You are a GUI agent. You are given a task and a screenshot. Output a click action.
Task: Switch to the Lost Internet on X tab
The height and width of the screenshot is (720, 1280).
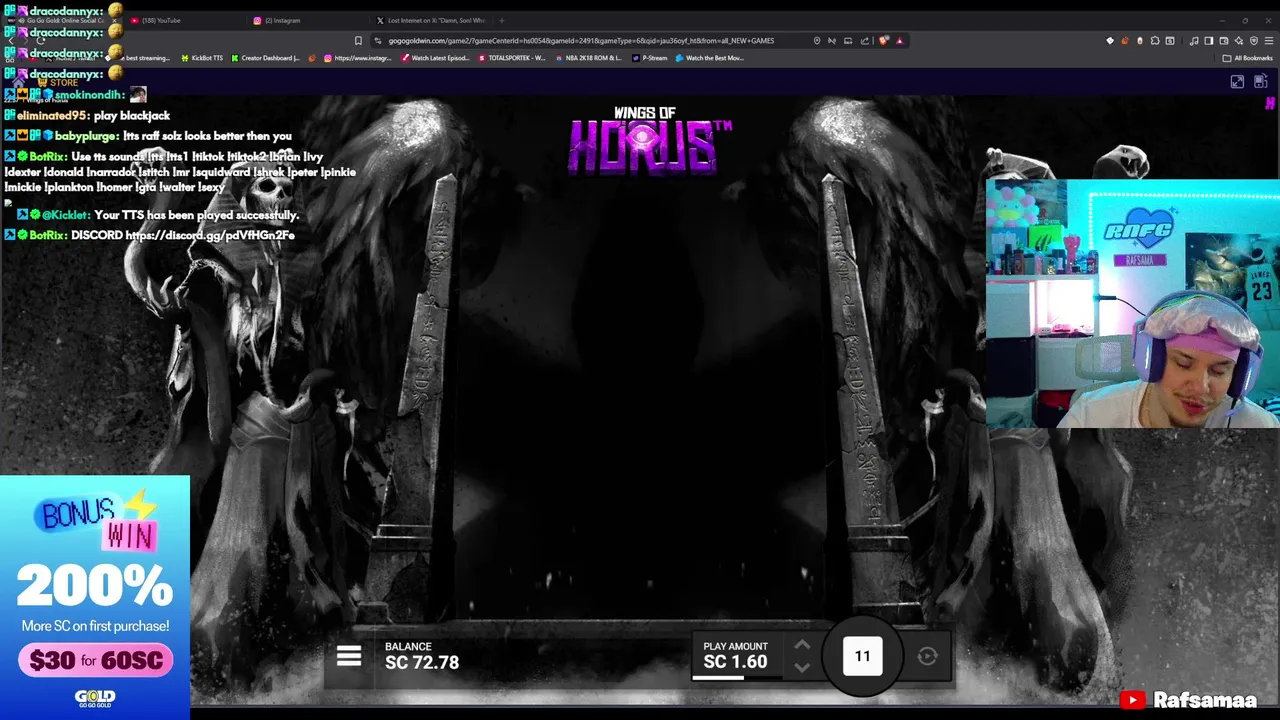tap(430, 20)
